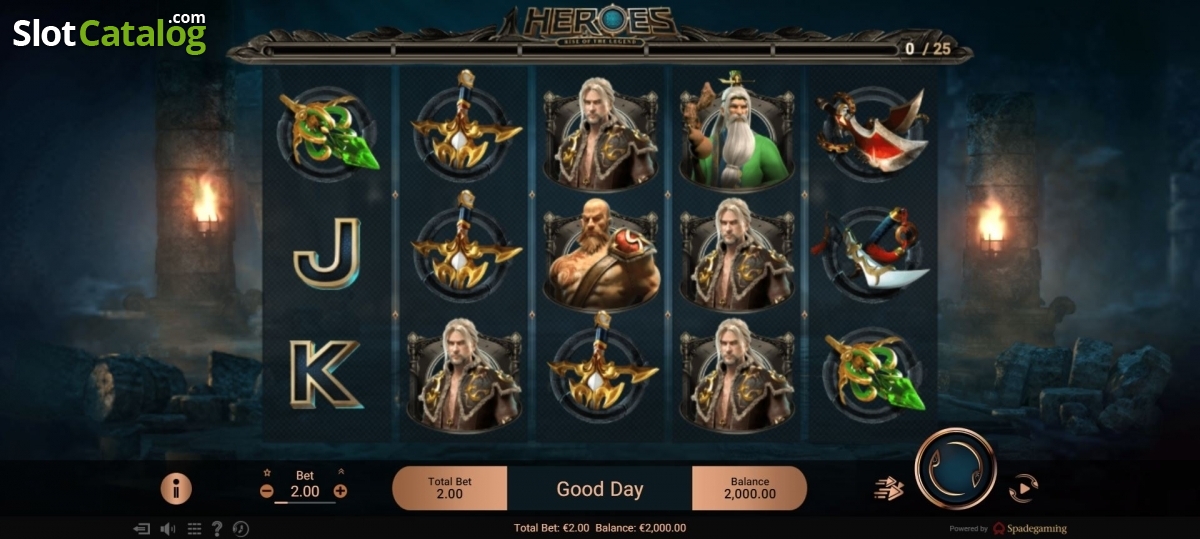The height and width of the screenshot is (539, 1200).
Task: Start autoplay with the circular play icon
Action: 1023,488
